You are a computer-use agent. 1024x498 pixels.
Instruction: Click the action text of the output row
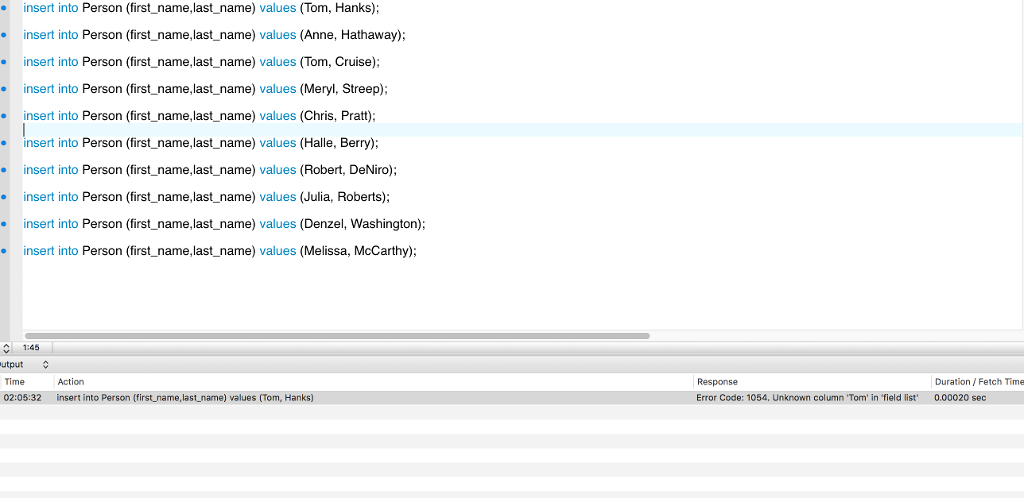(x=185, y=397)
